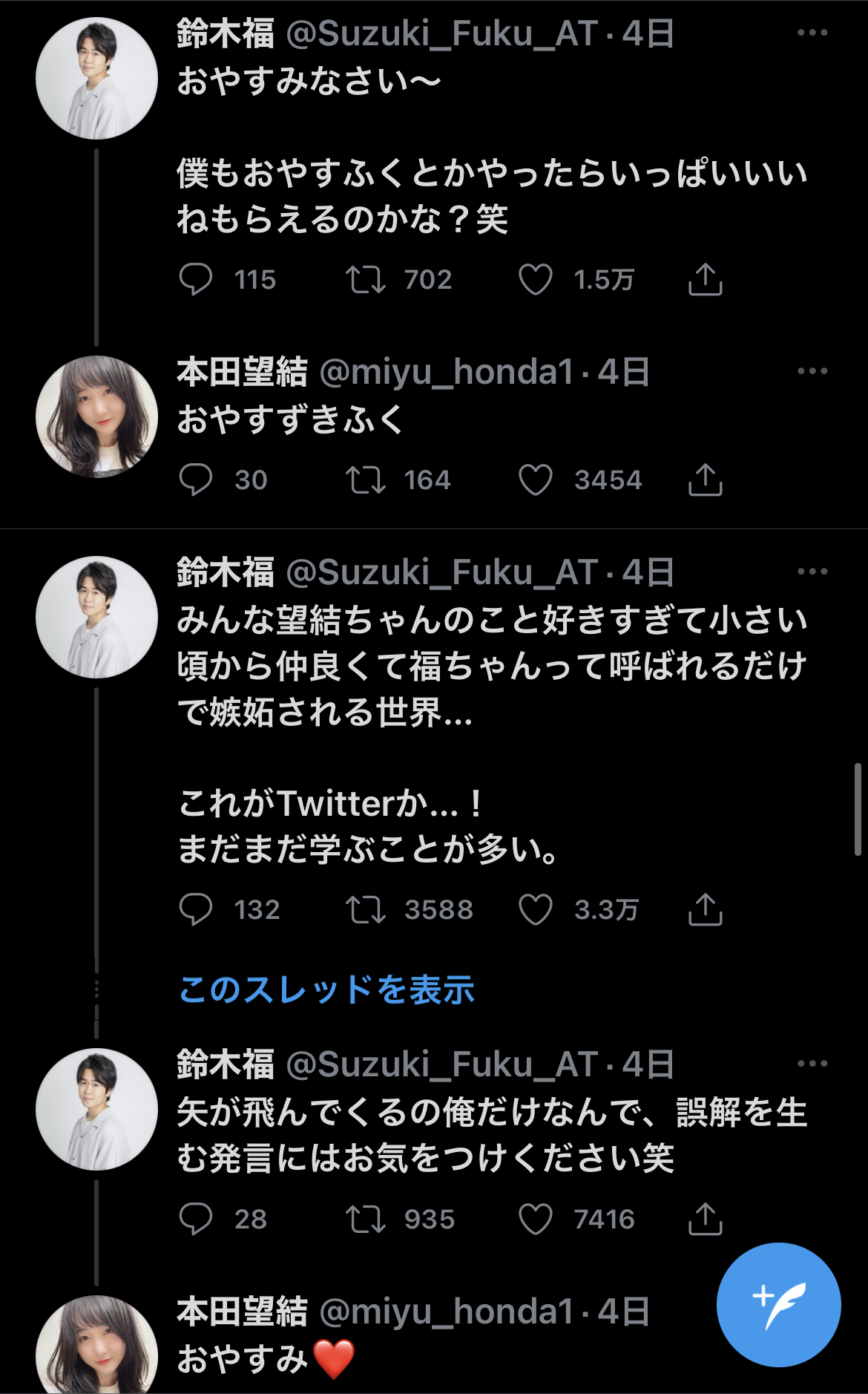Retweet the post with 3588 retweets
This screenshot has height=1394, width=868.
tap(365, 909)
